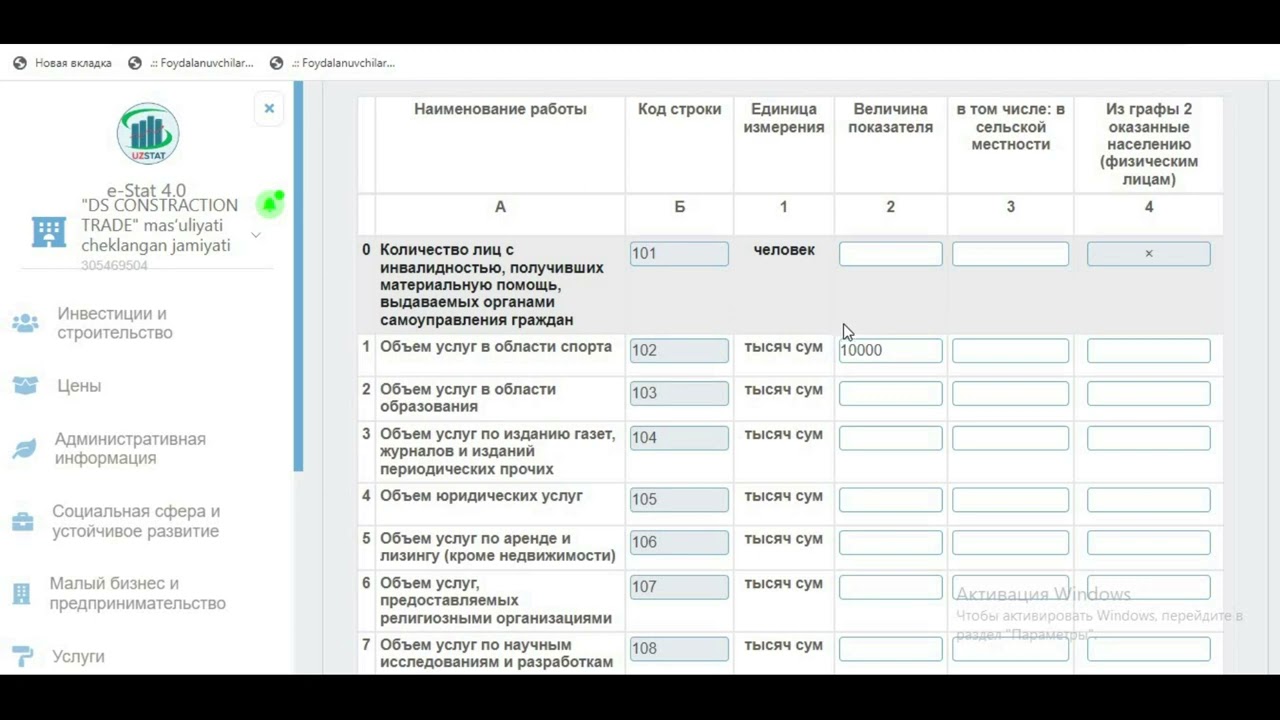The image size is (1280, 720).
Task: Click the e-Stat 4.0 title text
Action: pyautogui.click(x=147, y=191)
